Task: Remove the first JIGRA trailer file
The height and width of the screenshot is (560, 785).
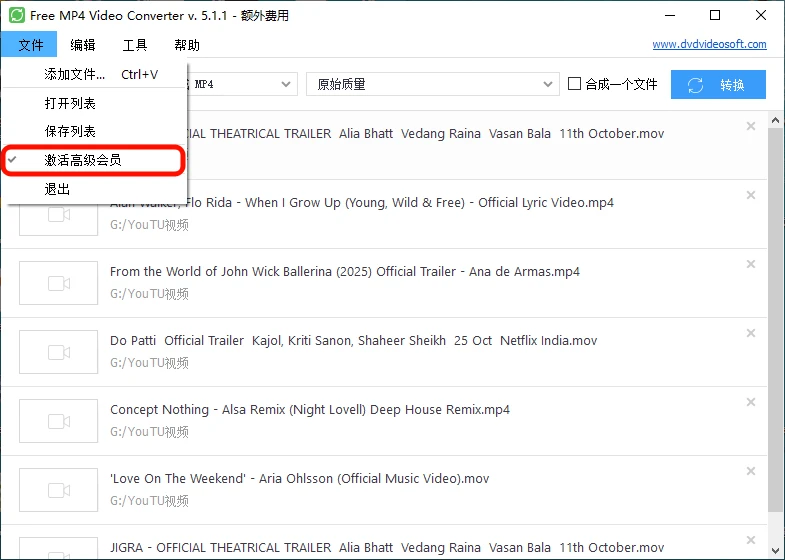Action: (750, 126)
